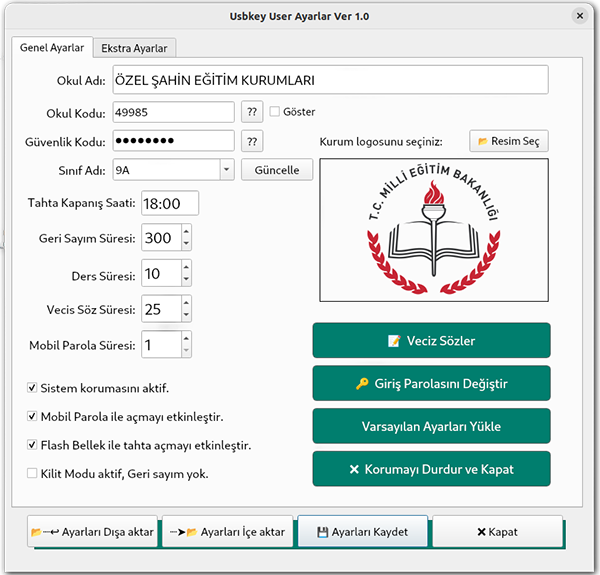
Task: Click the Okul Adı text field
Action: click(x=330, y=80)
